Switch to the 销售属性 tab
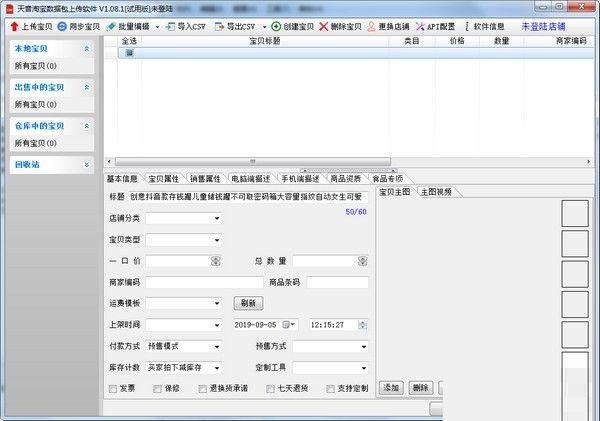600x421 pixels. tap(209, 178)
